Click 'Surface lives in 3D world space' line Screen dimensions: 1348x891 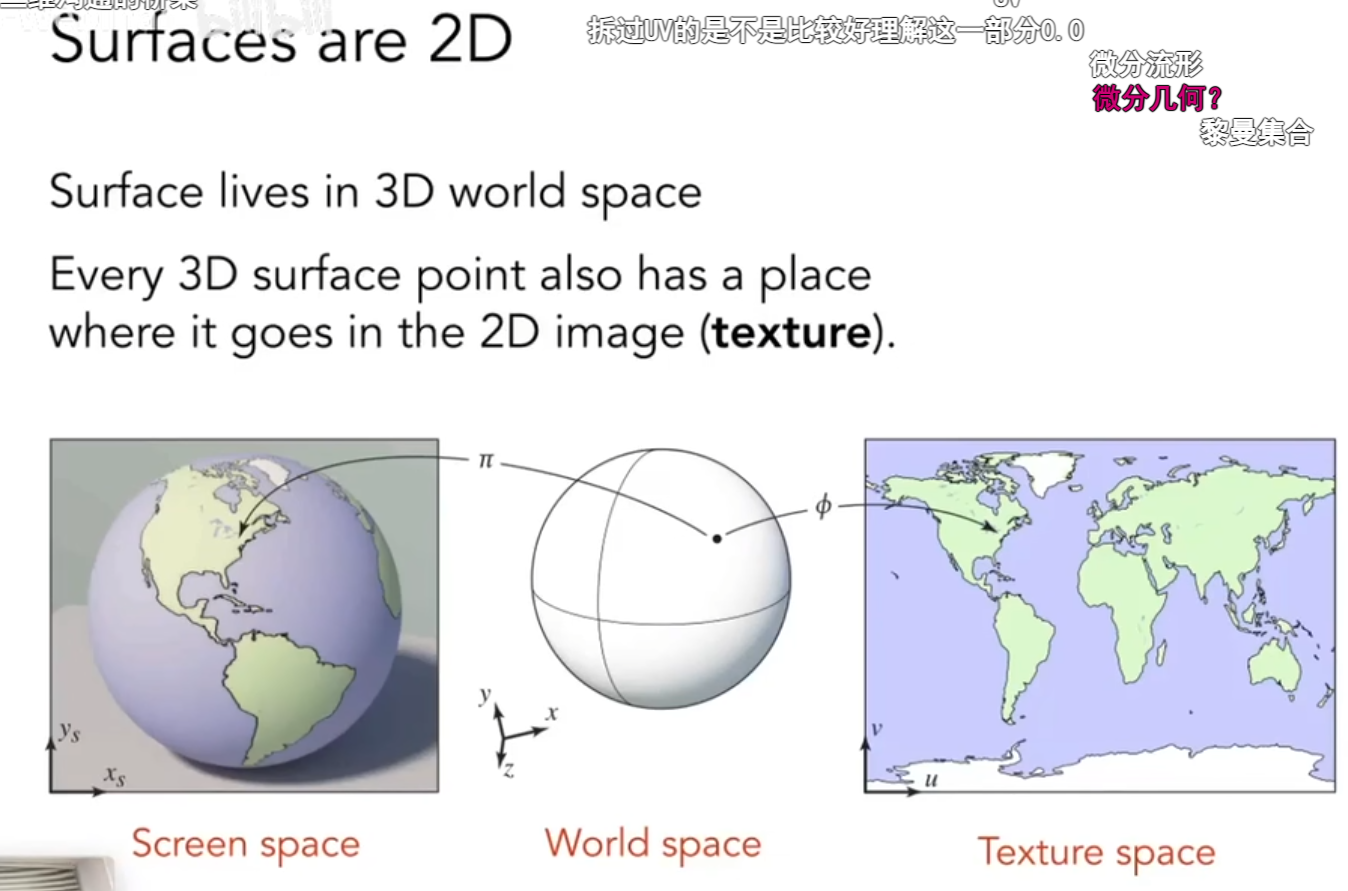coord(375,192)
